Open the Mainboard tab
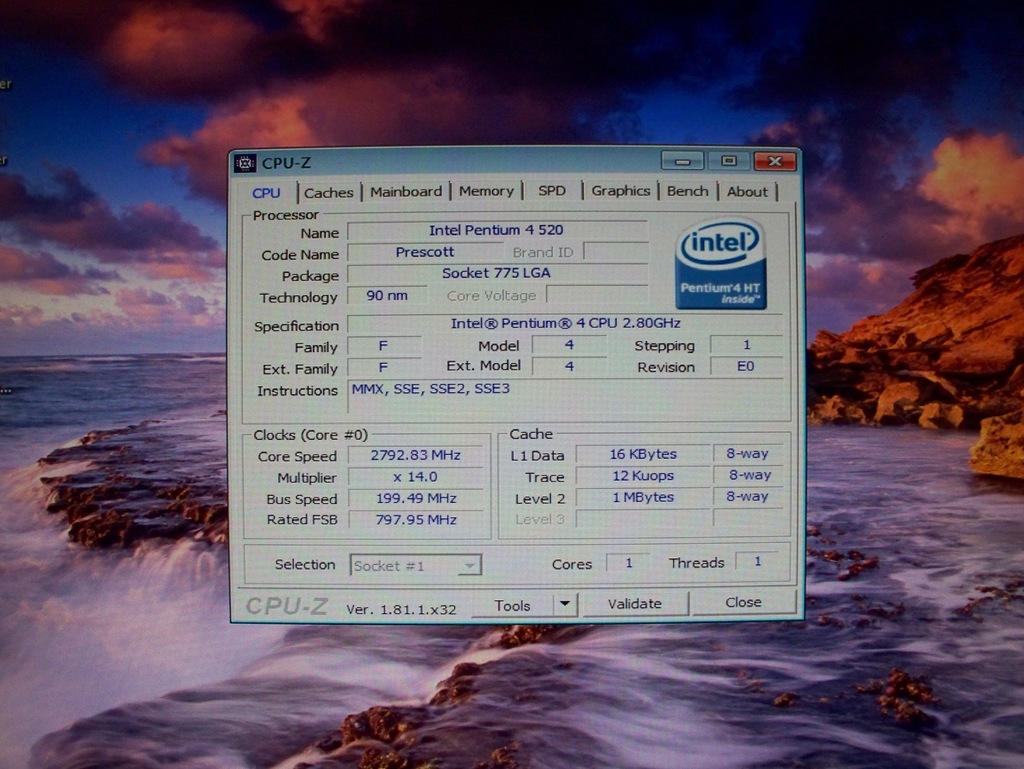Viewport: 1024px width, 769px height. [406, 192]
